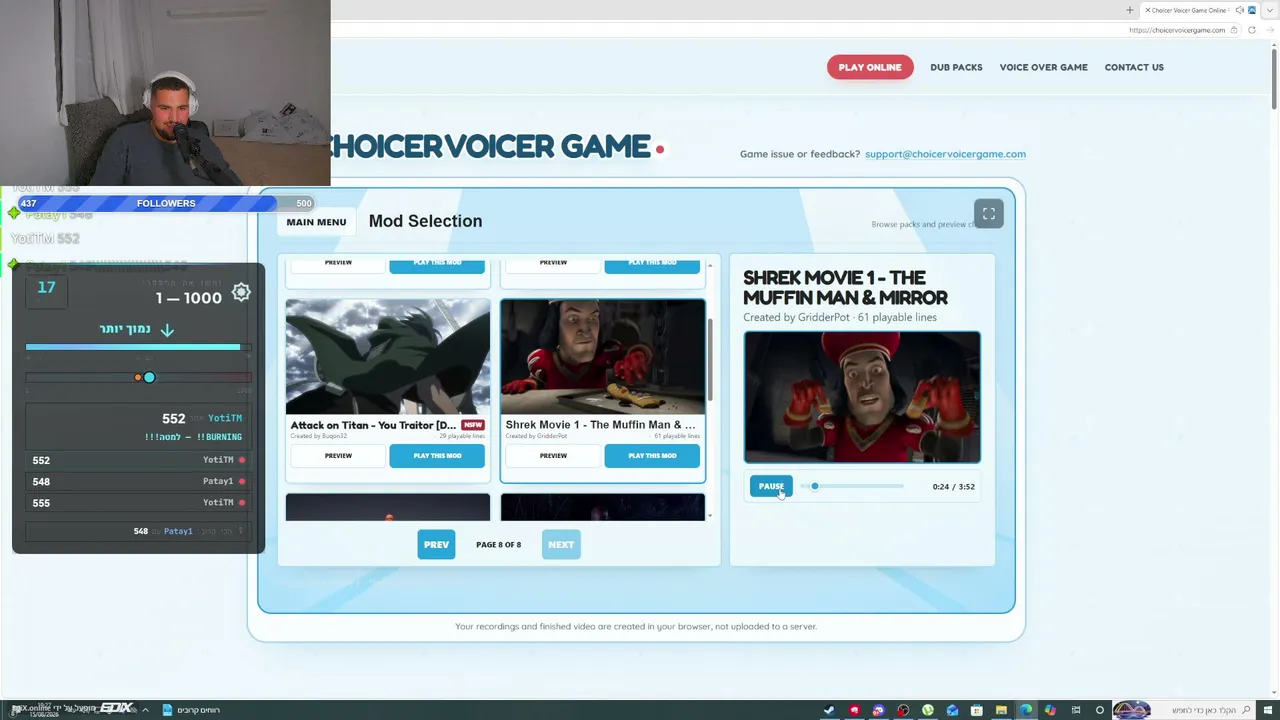This screenshot has height=720, width=1280.
Task: Click the '0:24 / 3:52' time readout
Action: click(953, 487)
